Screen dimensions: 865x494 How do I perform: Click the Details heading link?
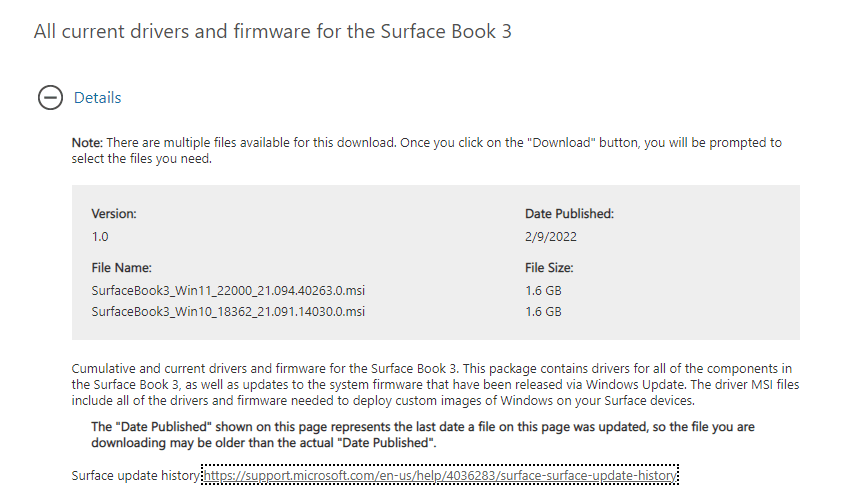[97, 98]
